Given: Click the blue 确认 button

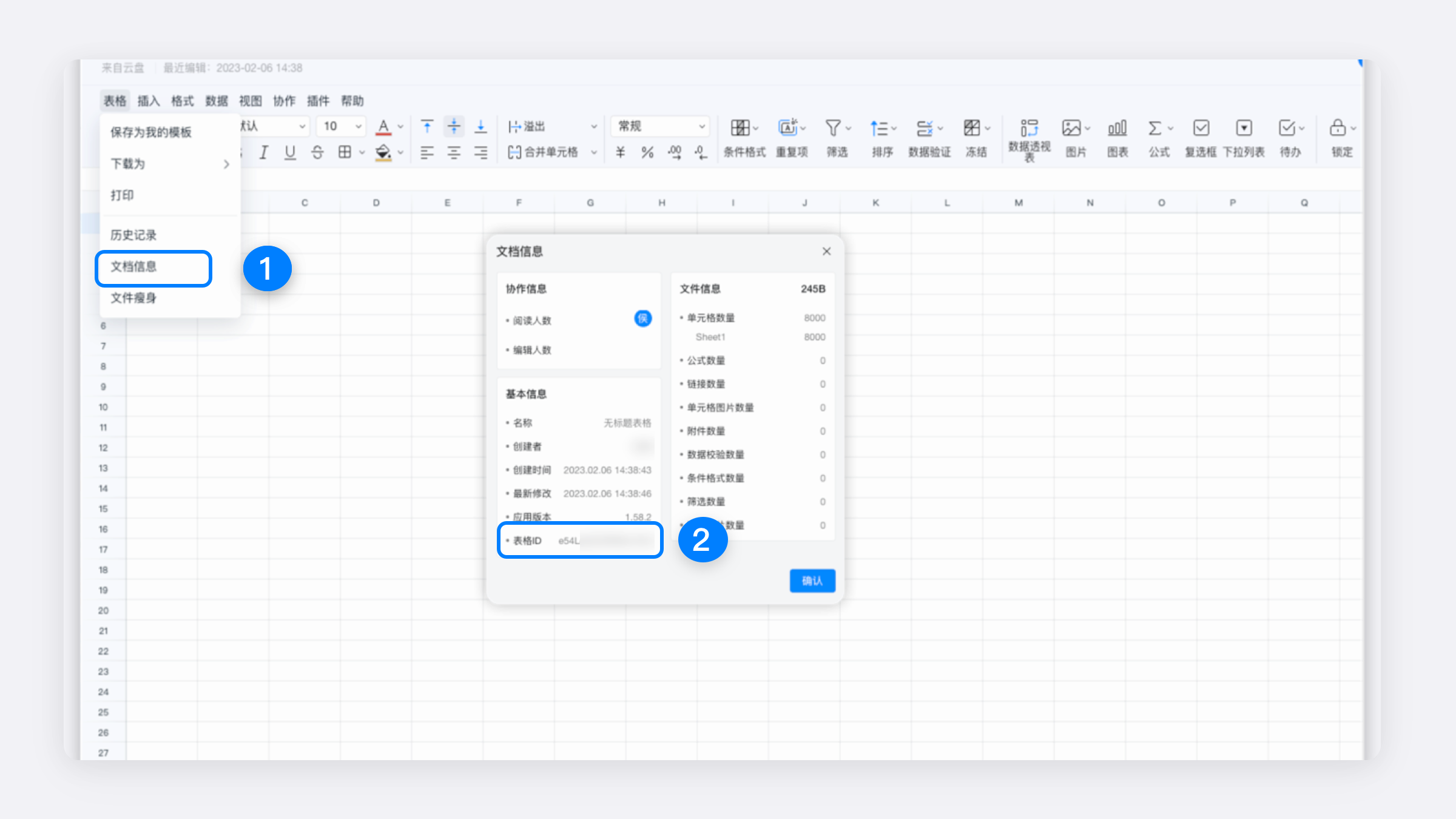Looking at the screenshot, I should 812,581.
